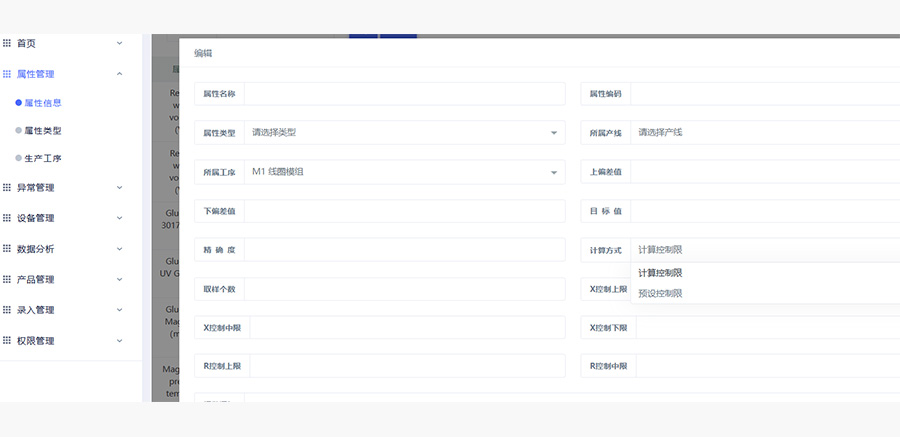Select 属性信息 in the sidebar

click(43, 102)
